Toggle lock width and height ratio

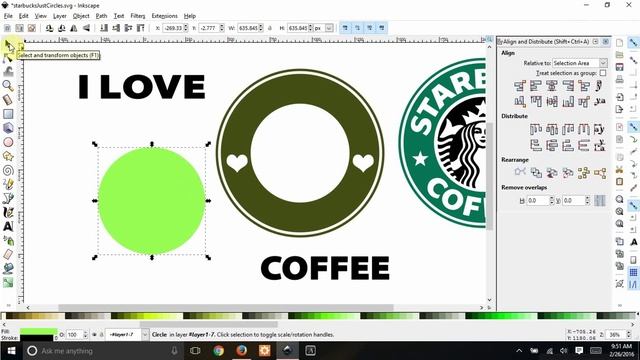(x=270, y=28)
